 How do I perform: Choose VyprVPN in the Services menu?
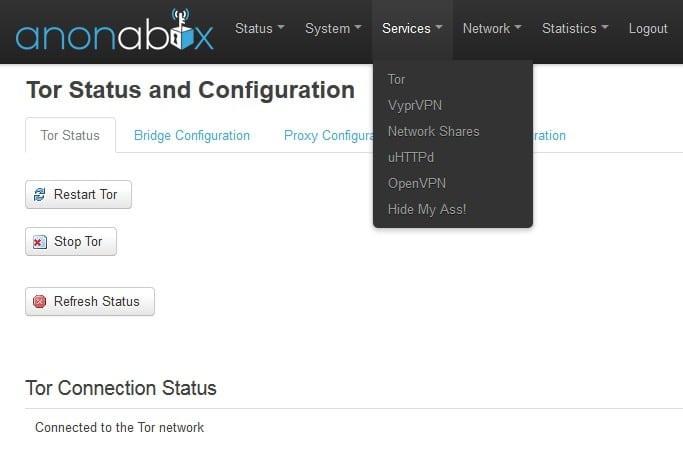[x=414, y=105]
